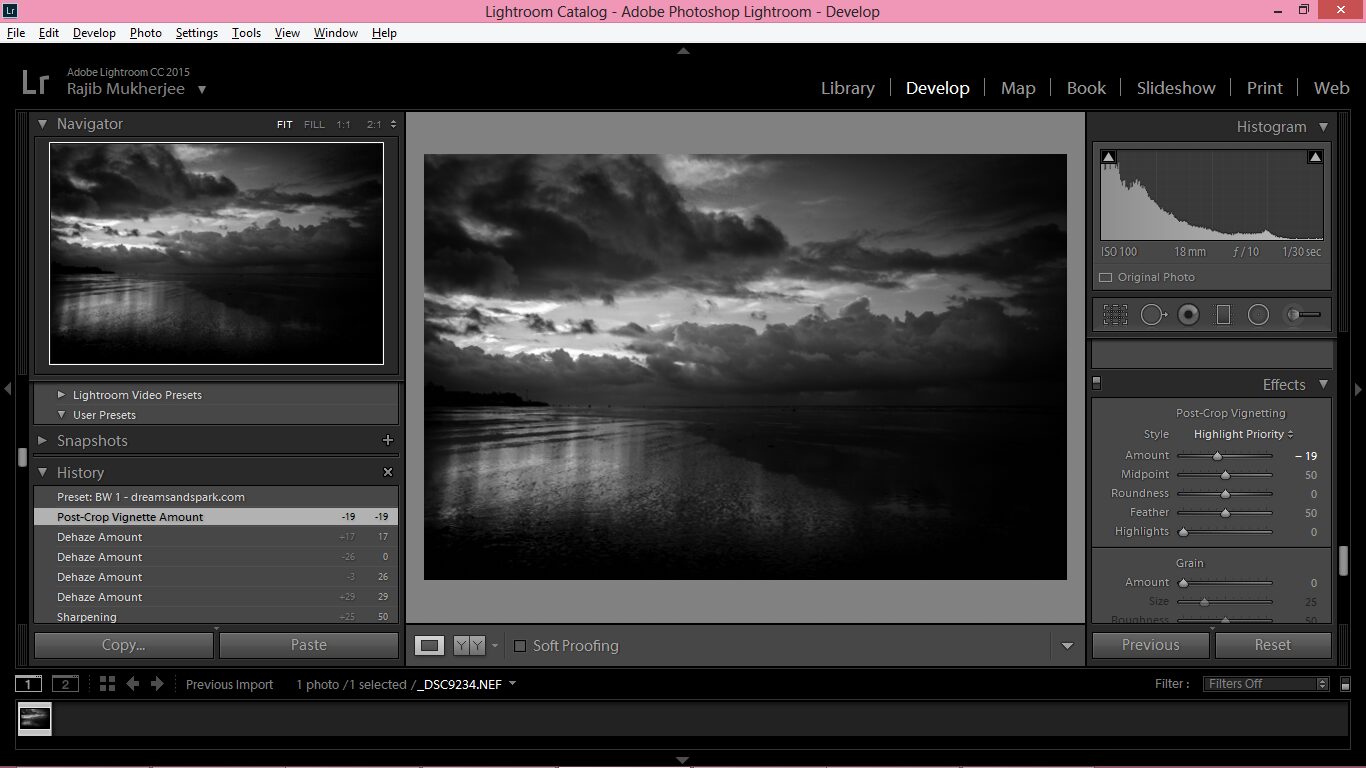Select history step Preset: BW 1 - dreamsandspark.com
This screenshot has width=1366, height=768.
point(216,497)
